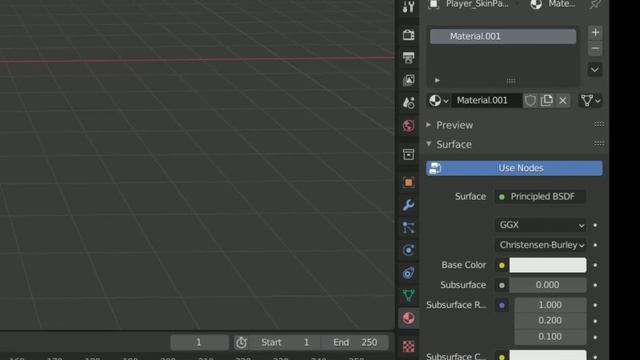Open material slot specials chevron menu
Viewport: 640px width, 360px height.
(595, 70)
